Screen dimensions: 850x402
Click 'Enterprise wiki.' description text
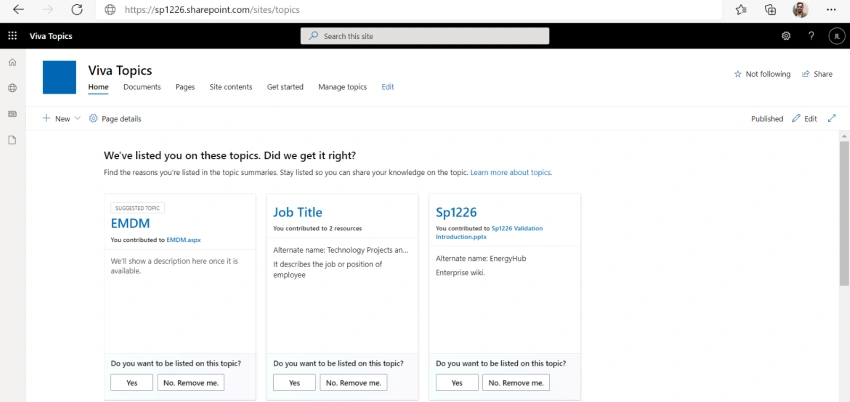(460, 273)
